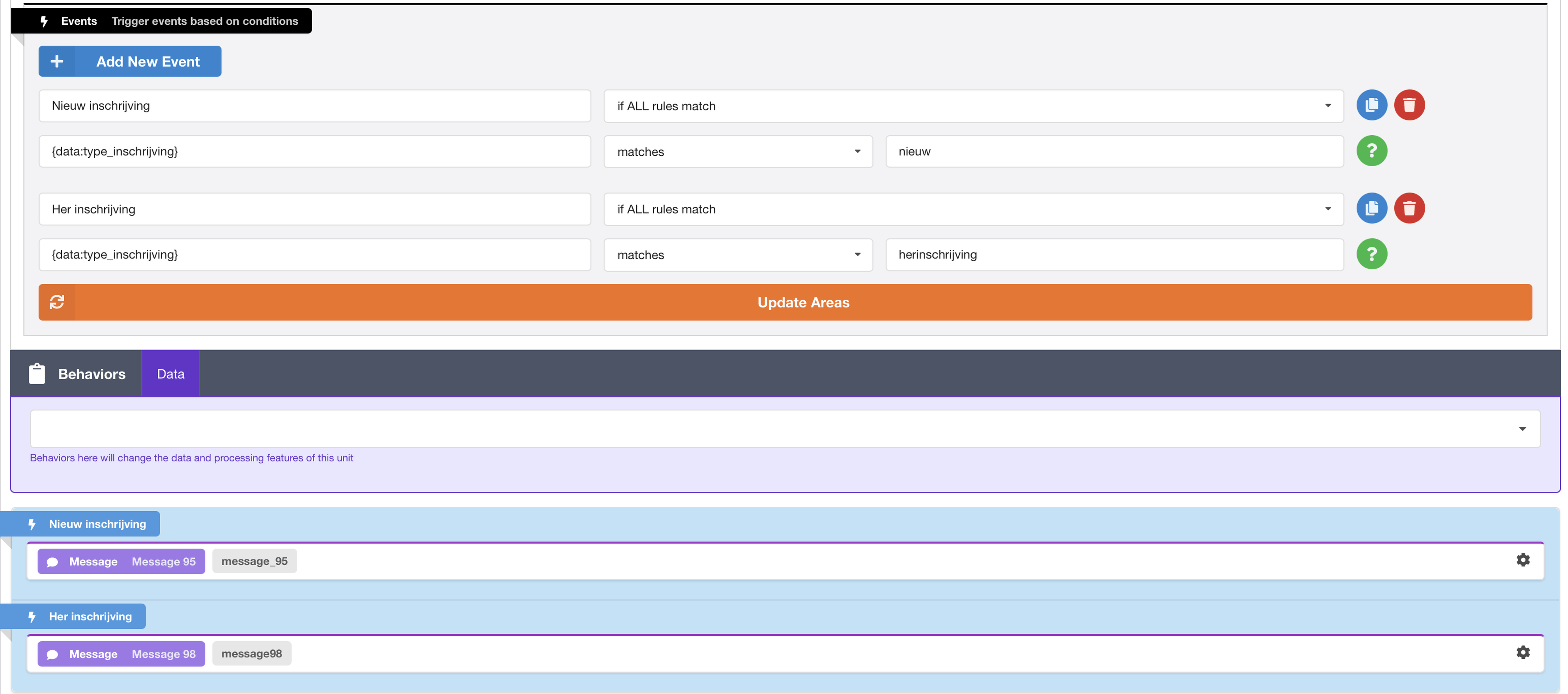The width and height of the screenshot is (1568, 694).
Task: Click the Nieuw inschrijving event name field
Action: tap(315, 106)
